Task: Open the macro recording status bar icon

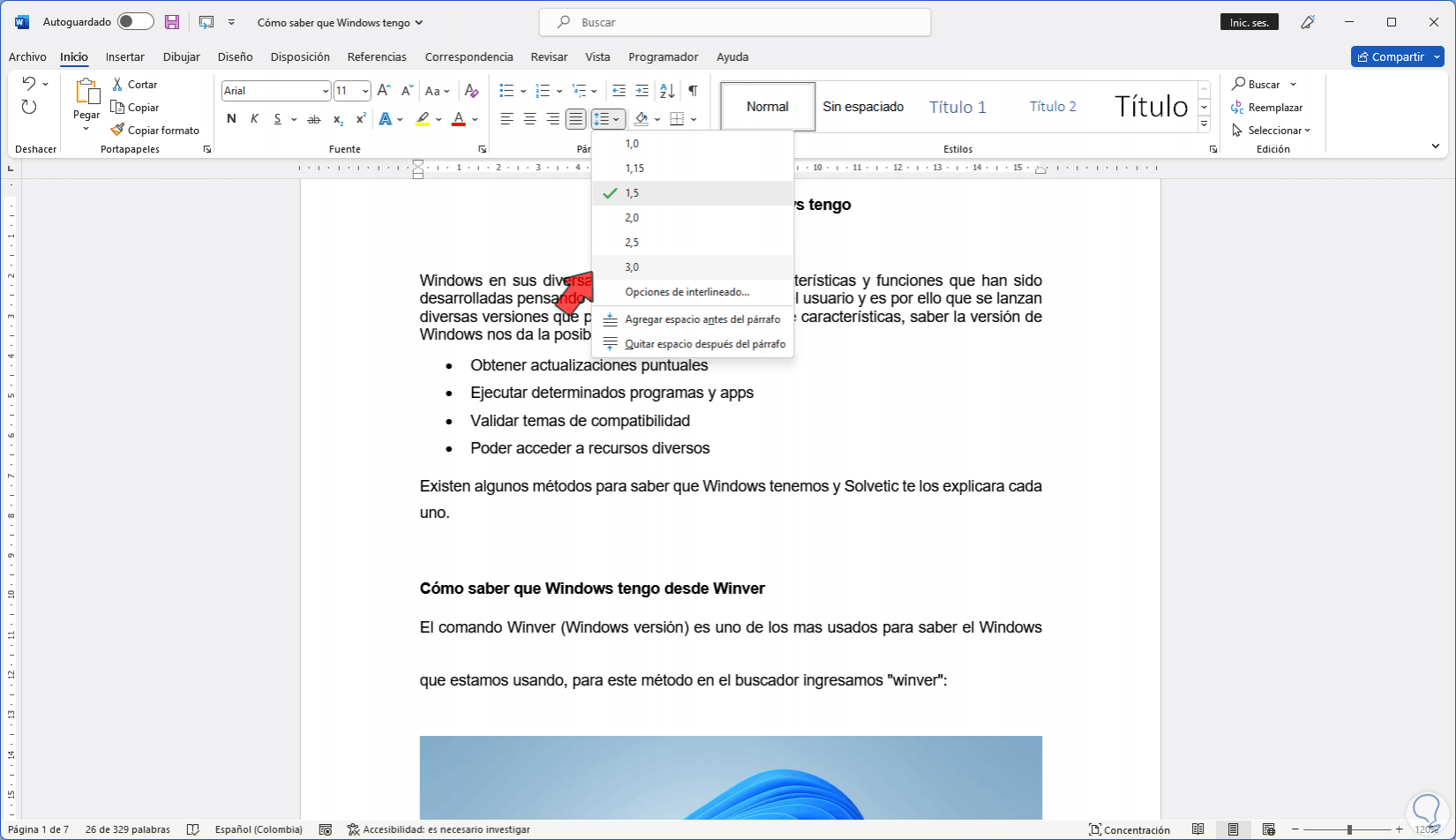Action: coord(325,829)
